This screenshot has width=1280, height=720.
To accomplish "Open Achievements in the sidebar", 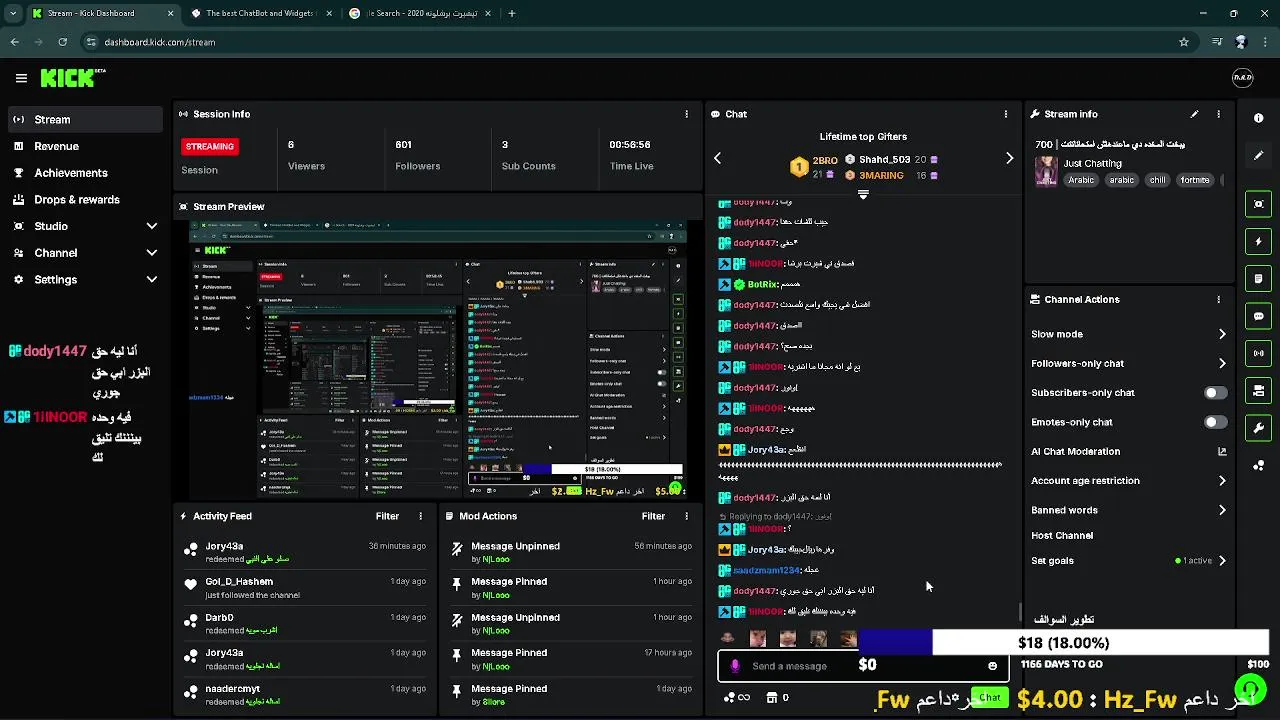I will tap(85, 173).
